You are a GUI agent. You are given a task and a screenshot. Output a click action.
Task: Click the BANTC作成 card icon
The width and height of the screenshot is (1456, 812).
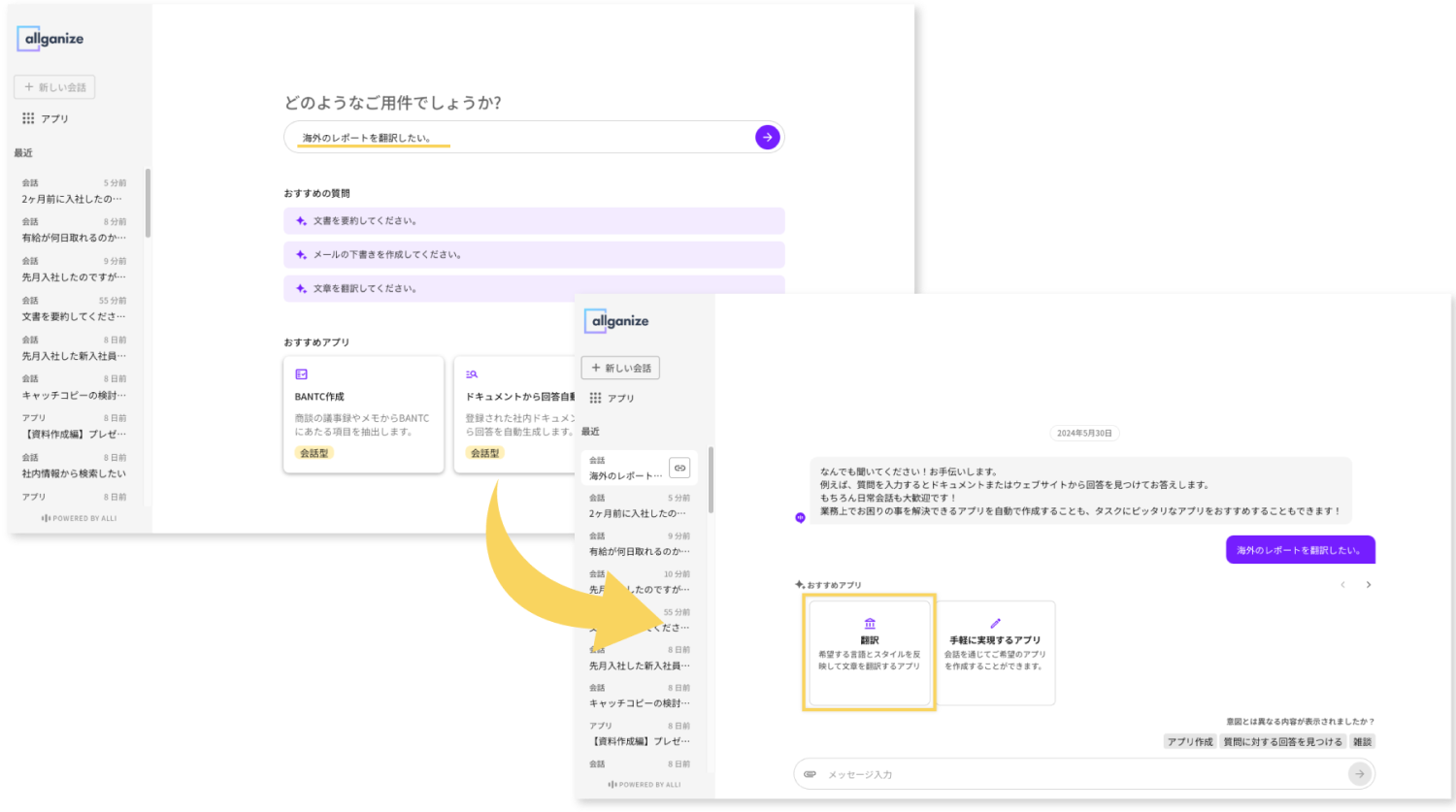(x=301, y=374)
